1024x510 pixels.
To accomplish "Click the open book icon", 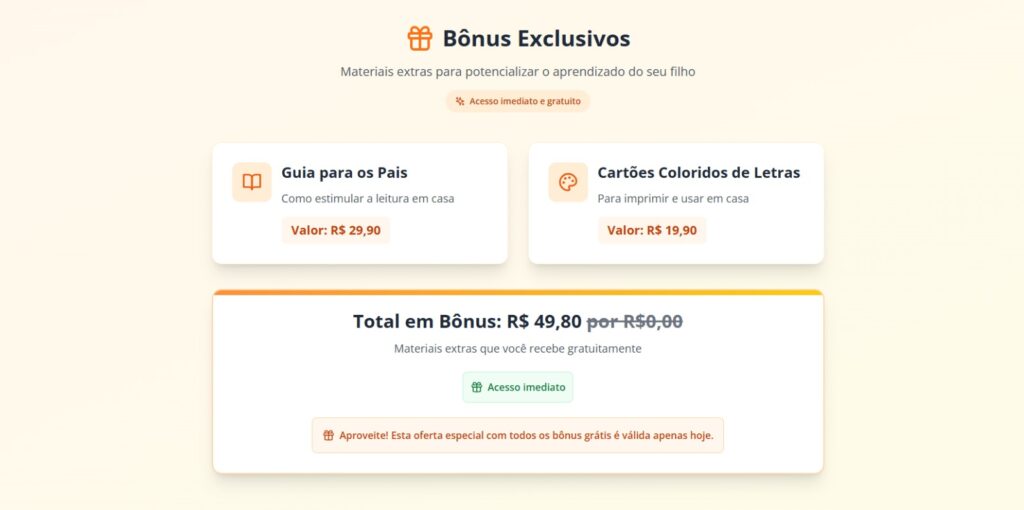I will coord(252,182).
